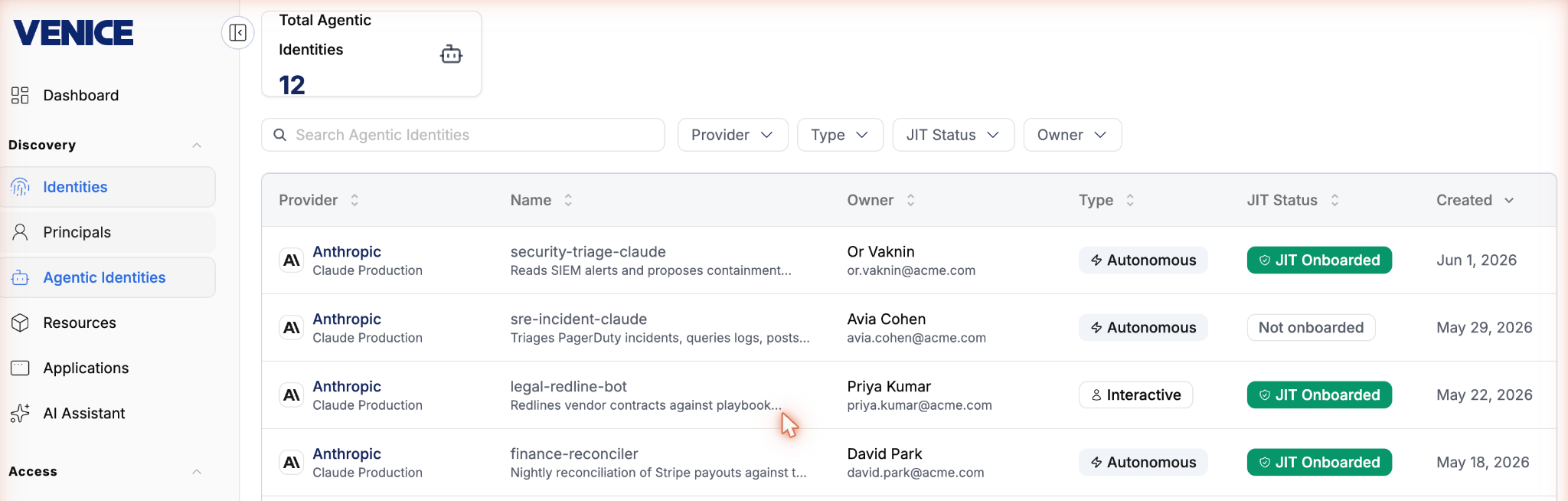
Task: Select the finance-reconciler name
Action: (574, 454)
